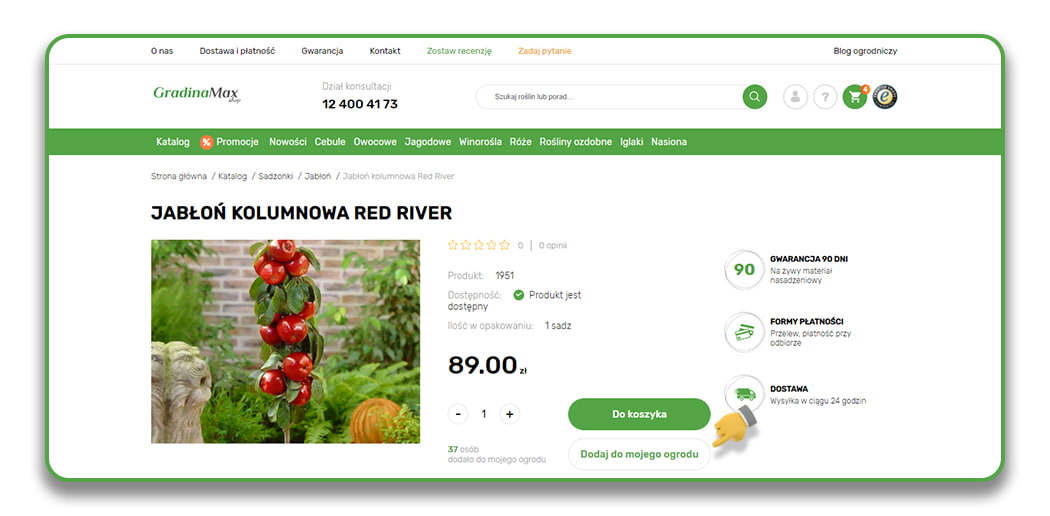The image size is (1050, 516).
Task: Click the payment cards icon
Action: pyautogui.click(x=744, y=332)
